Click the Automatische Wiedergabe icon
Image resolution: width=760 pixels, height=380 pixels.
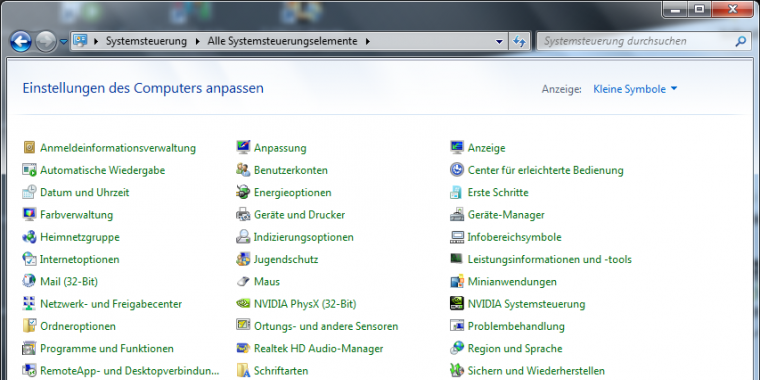coord(30,170)
